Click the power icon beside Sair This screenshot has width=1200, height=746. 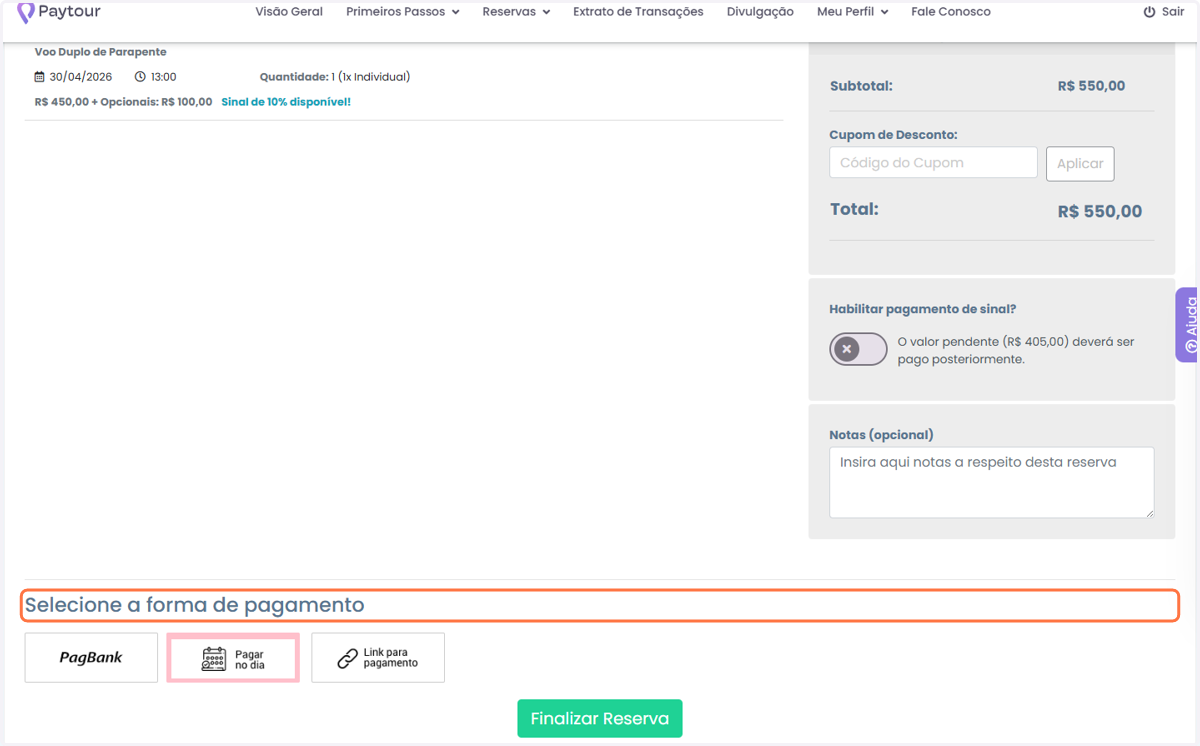(x=1149, y=12)
